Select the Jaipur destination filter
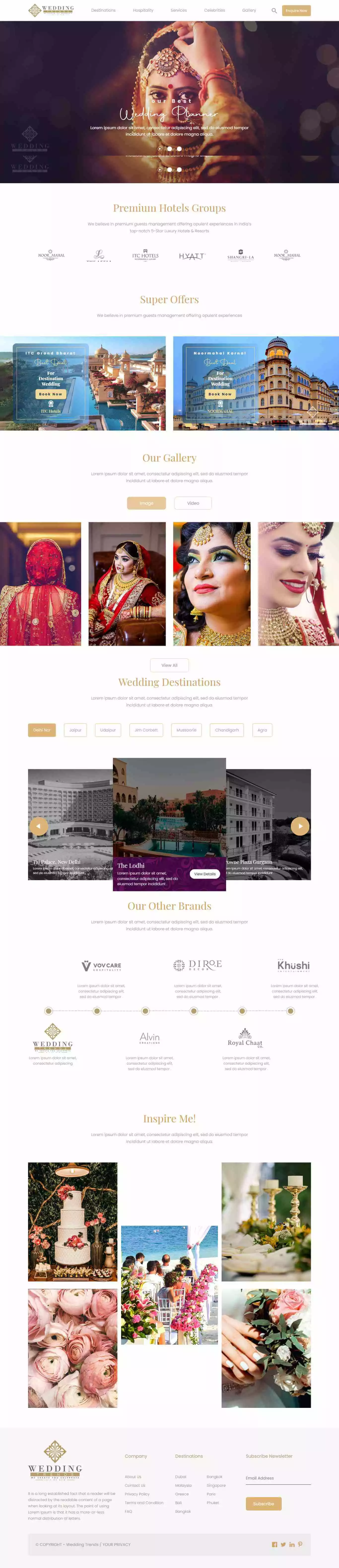Image resolution: width=339 pixels, height=1568 pixels. click(x=76, y=730)
